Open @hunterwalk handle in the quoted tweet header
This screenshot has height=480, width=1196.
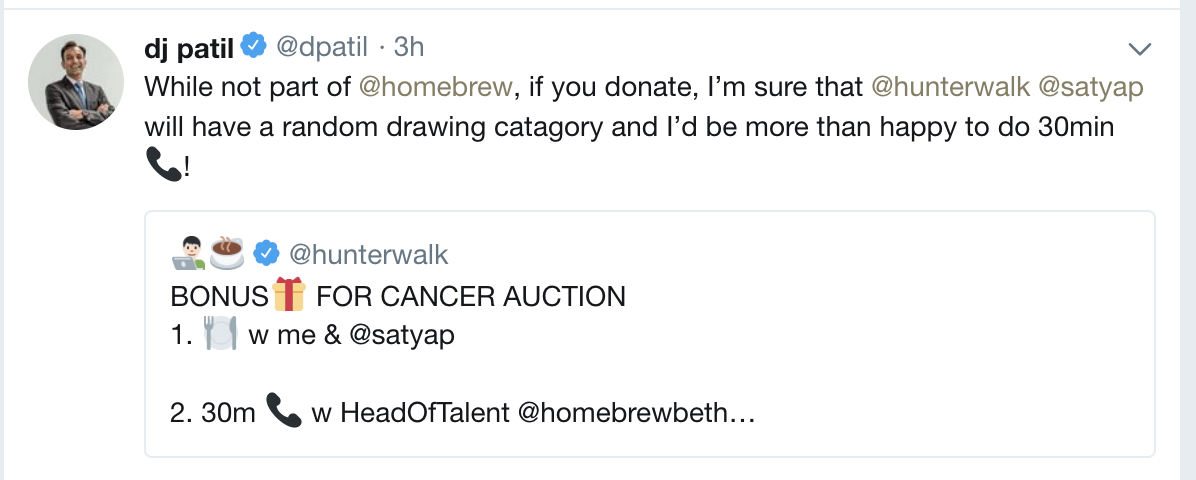click(368, 255)
